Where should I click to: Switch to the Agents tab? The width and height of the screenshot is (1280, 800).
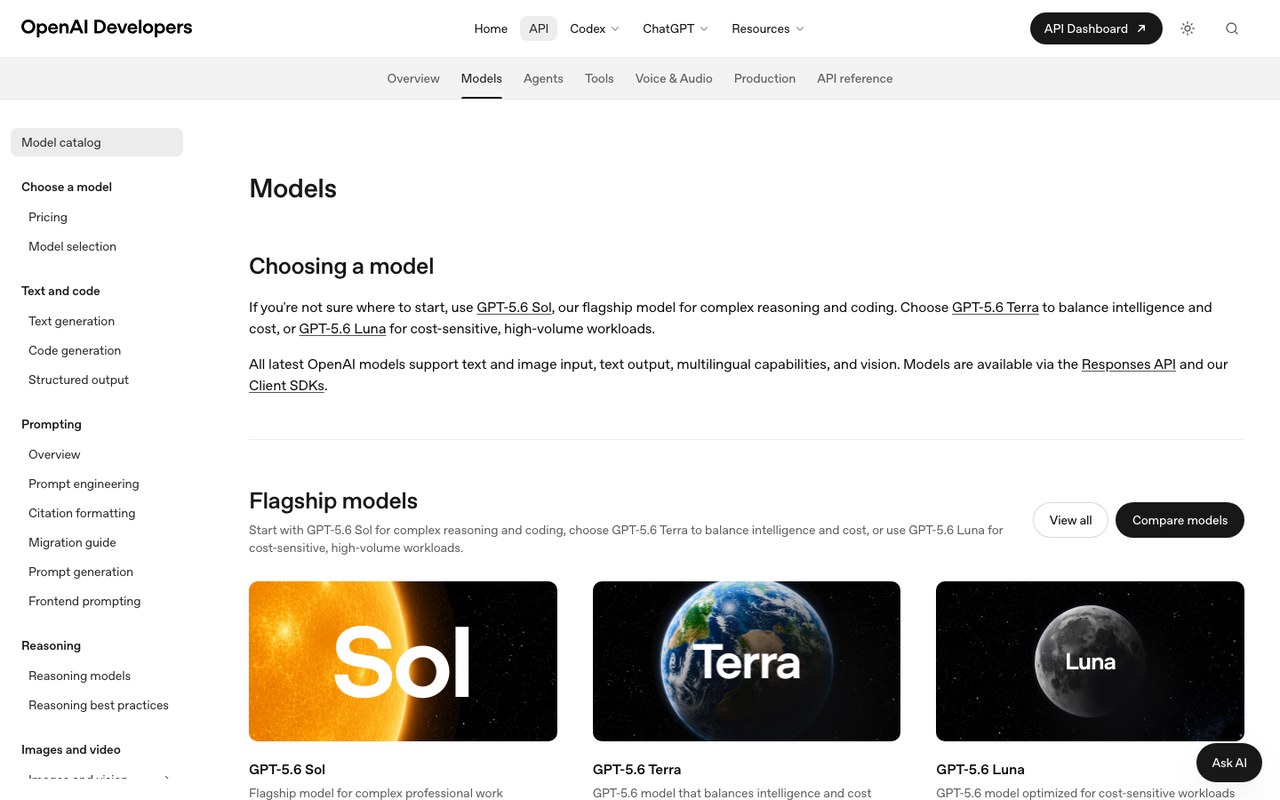(x=543, y=78)
